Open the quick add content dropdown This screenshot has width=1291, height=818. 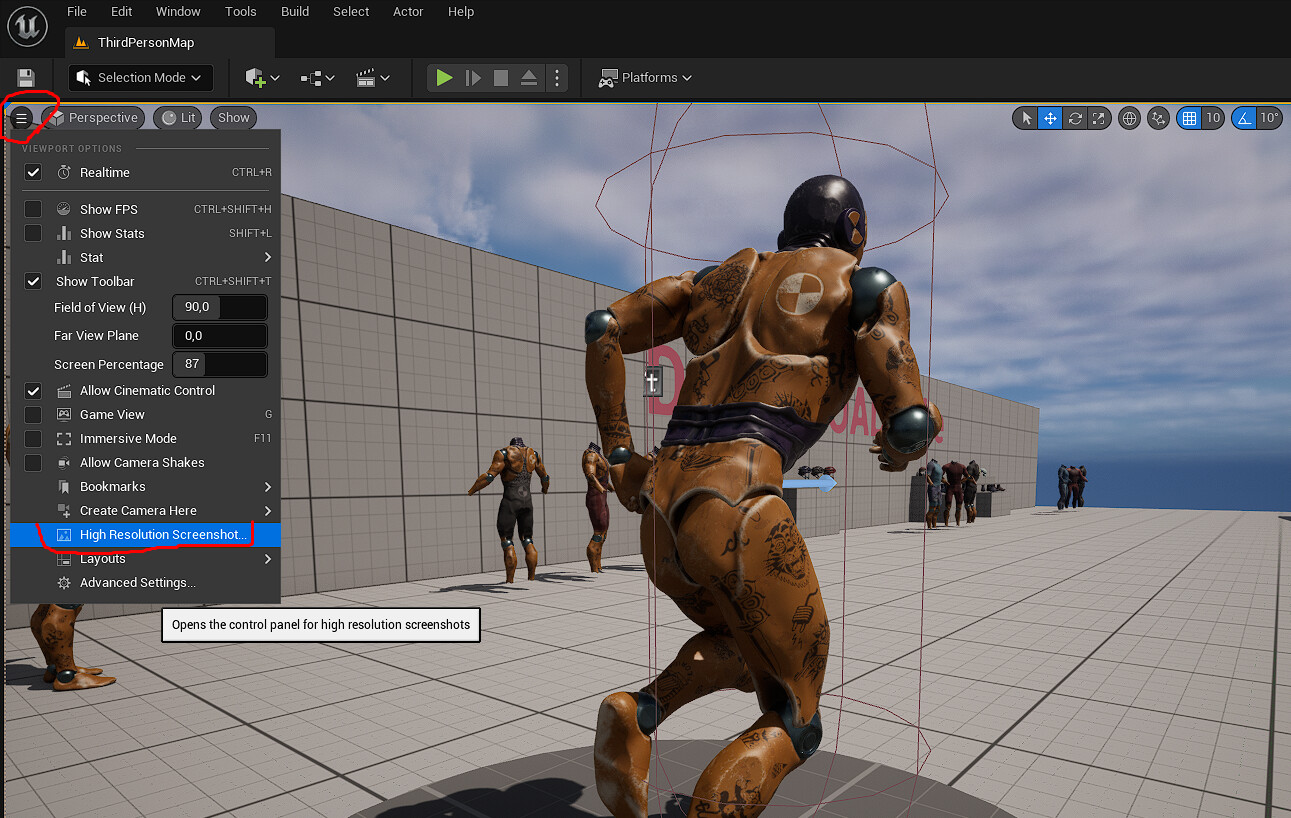coord(262,78)
